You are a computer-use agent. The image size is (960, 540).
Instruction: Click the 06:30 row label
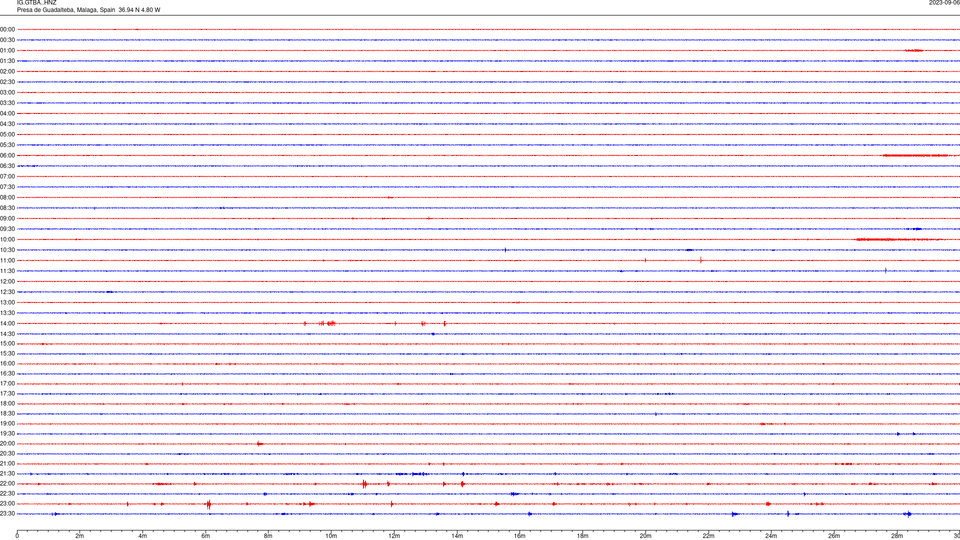coord(7,166)
